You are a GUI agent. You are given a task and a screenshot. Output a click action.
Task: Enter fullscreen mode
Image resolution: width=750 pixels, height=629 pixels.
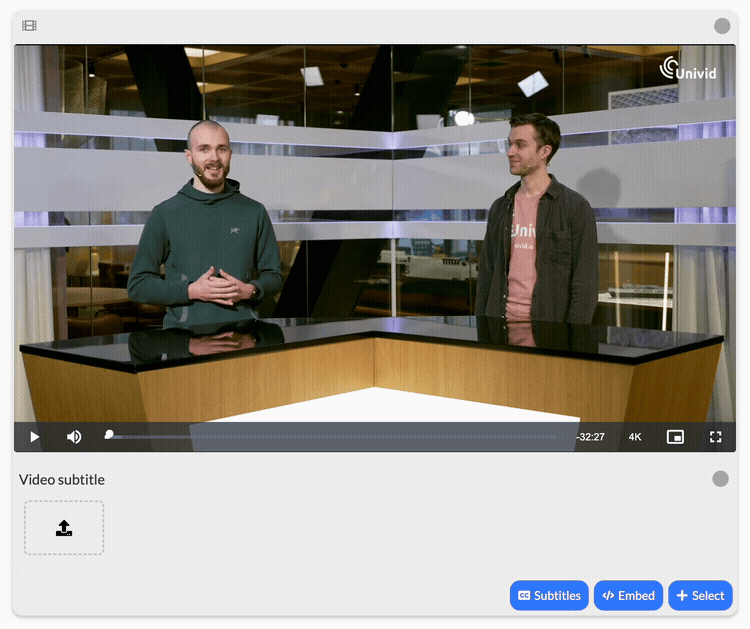tap(715, 437)
